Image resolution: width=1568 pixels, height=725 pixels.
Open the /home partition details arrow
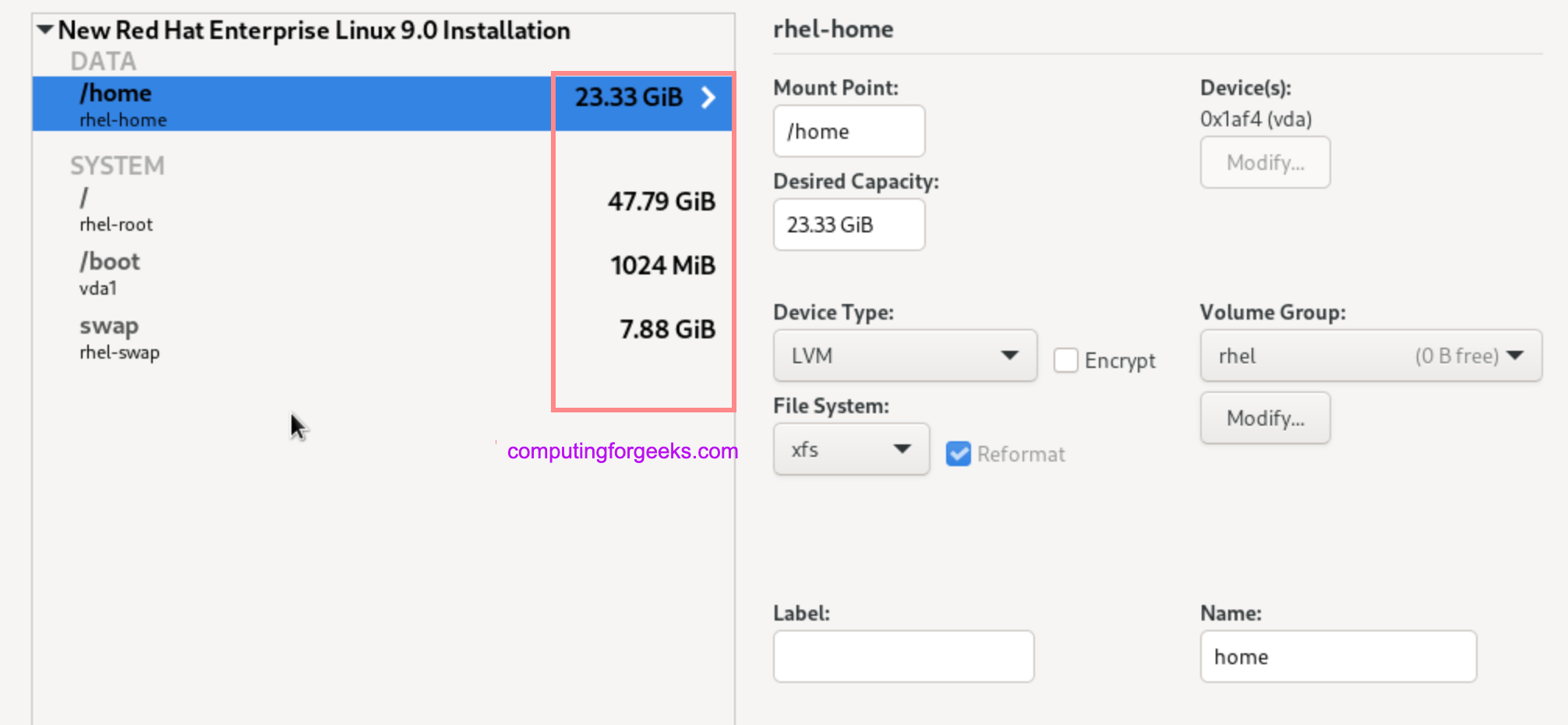(x=708, y=97)
